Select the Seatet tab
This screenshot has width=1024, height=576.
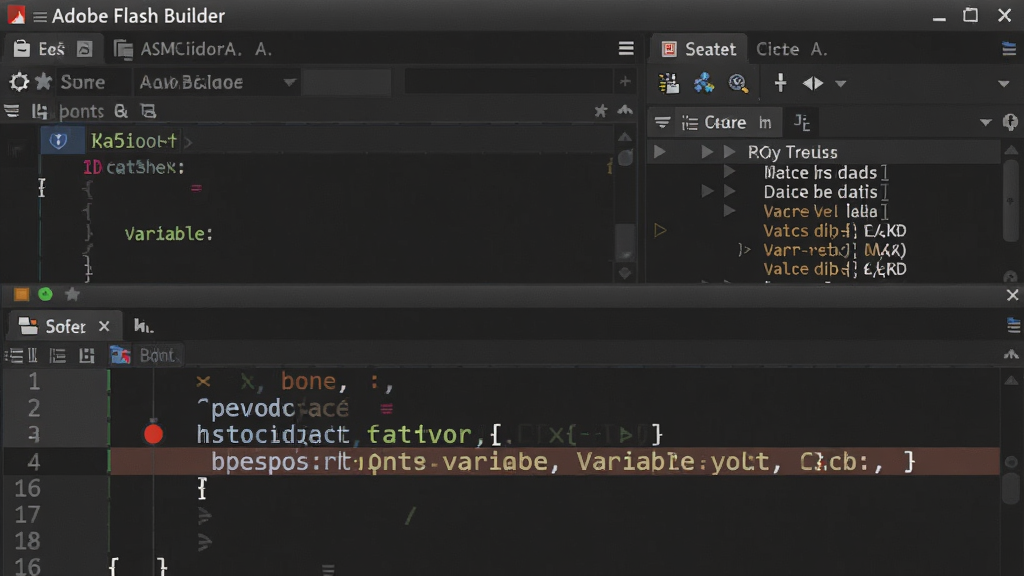pos(699,49)
